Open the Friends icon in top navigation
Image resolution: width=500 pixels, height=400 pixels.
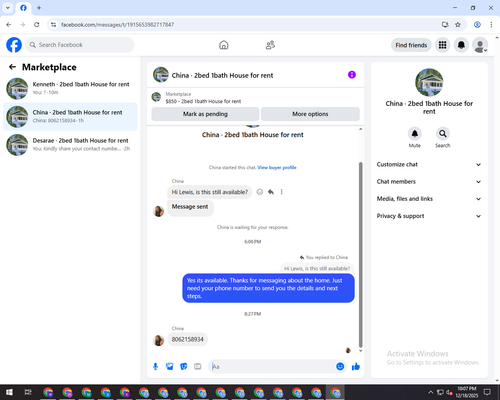pyautogui.click(x=270, y=45)
